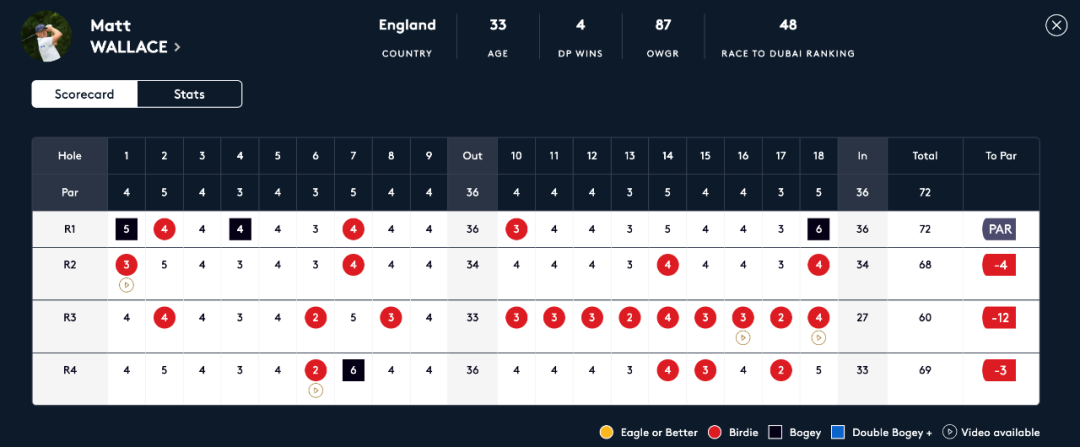Image resolution: width=1080 pixels, height=447 pixels.
Task: Switch to the Stats tab
Action: click(189, 94)
